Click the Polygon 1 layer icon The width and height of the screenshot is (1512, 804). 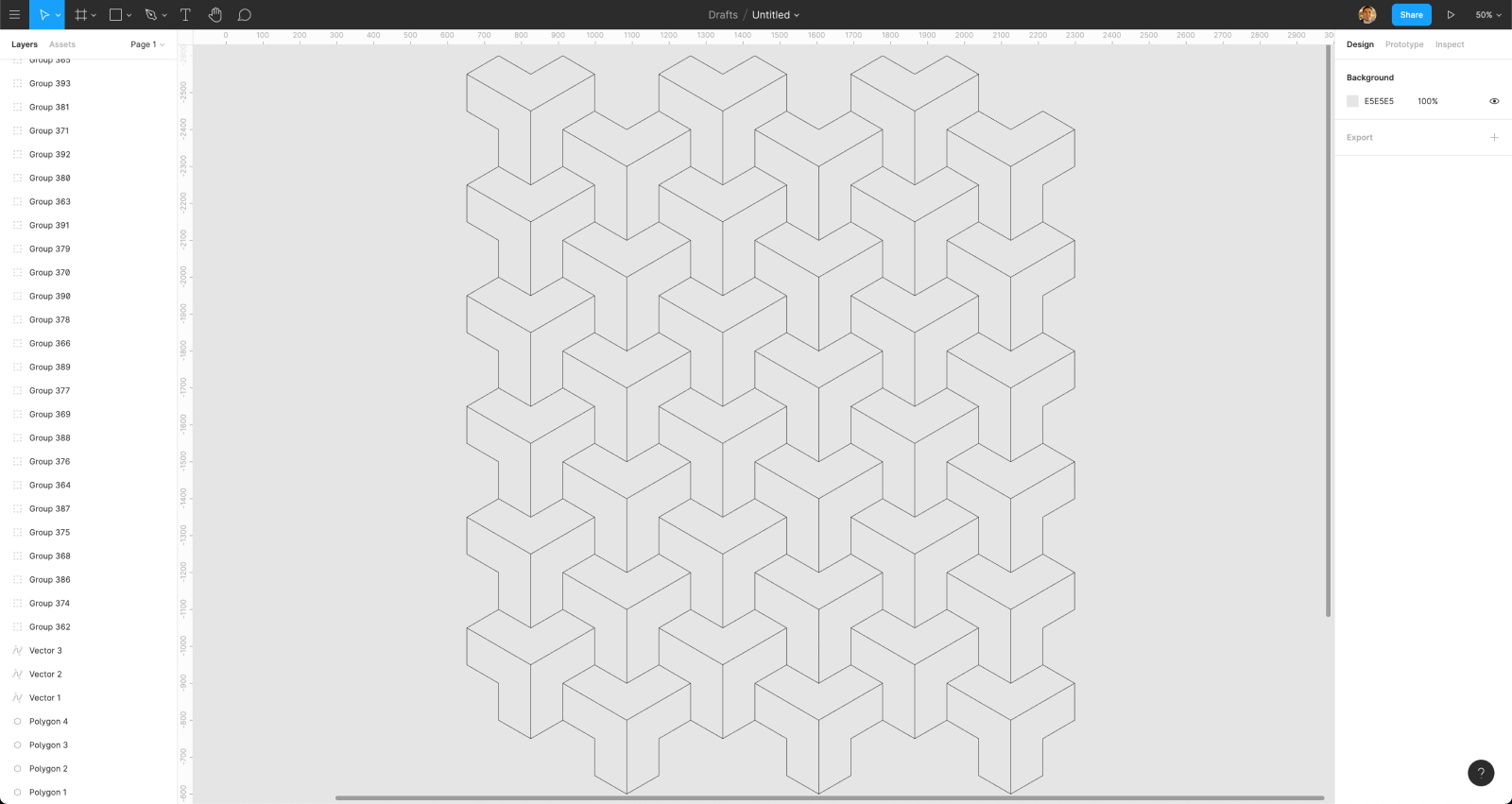[17, 792]
